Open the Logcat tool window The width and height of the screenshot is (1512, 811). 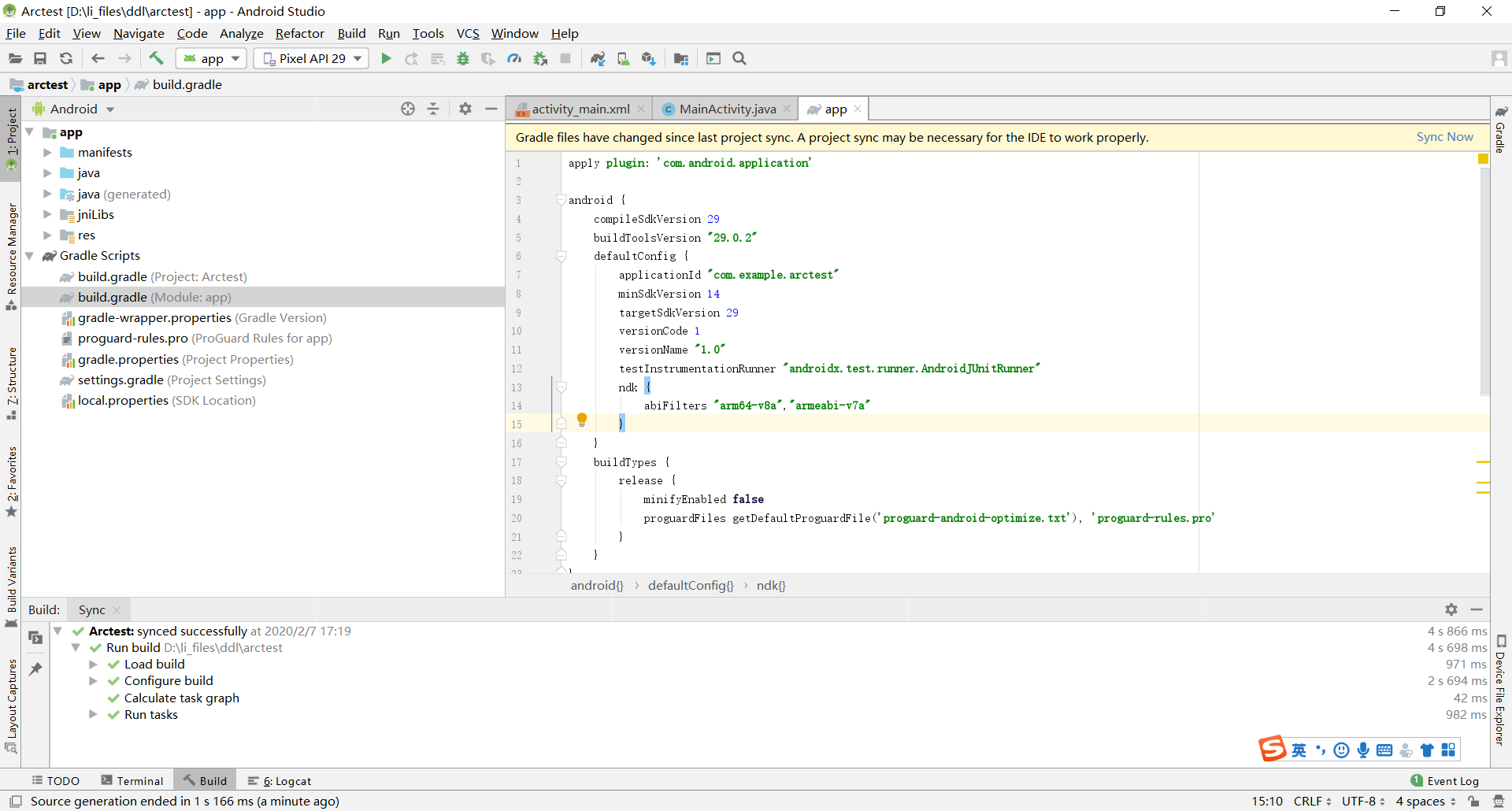(x=279, y=780)
